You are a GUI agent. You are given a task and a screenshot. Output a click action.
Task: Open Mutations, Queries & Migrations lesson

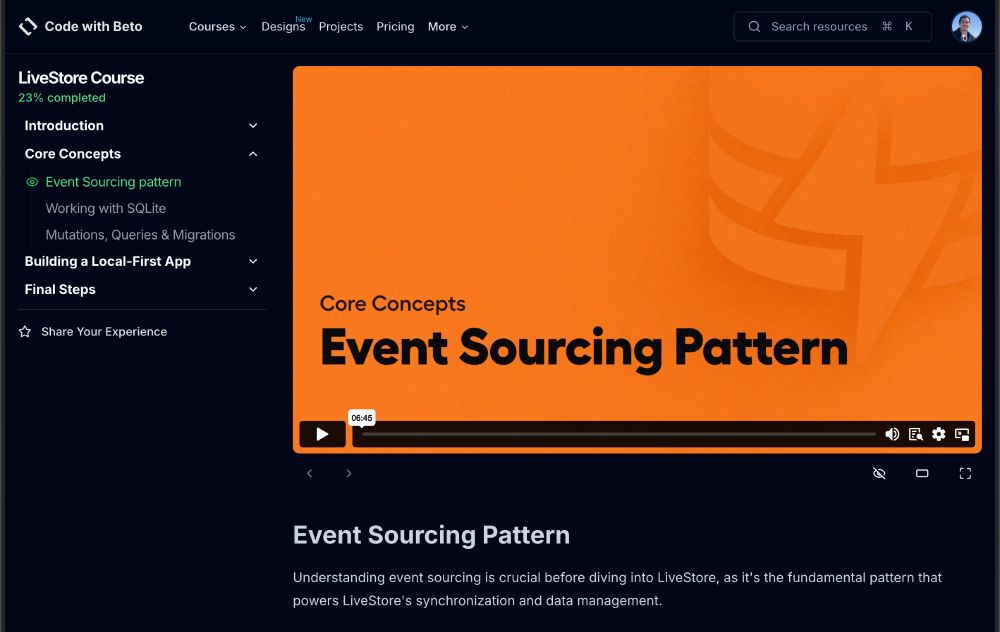point(140,235)
